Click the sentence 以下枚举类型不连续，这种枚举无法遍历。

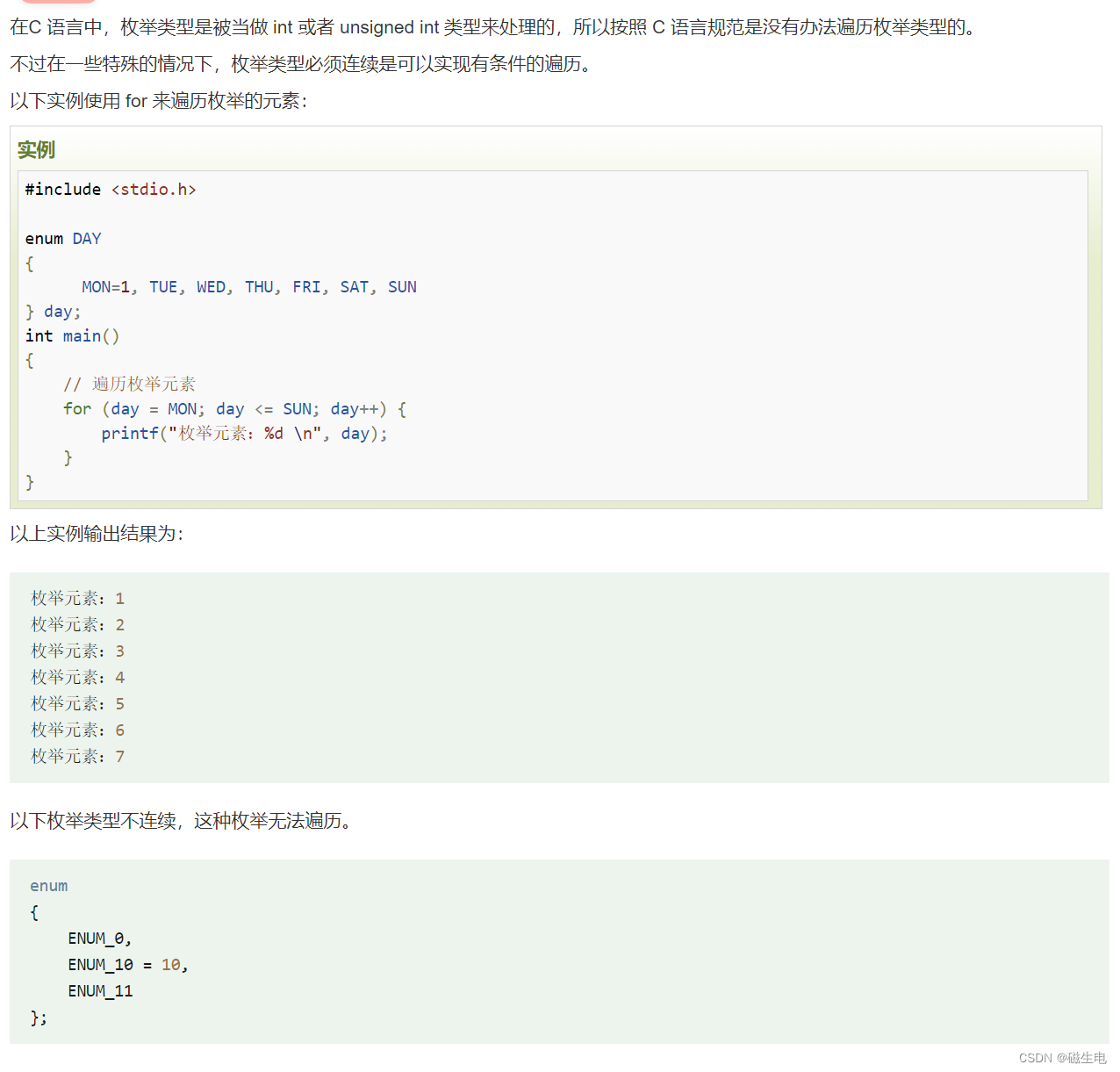coord(179,822)
